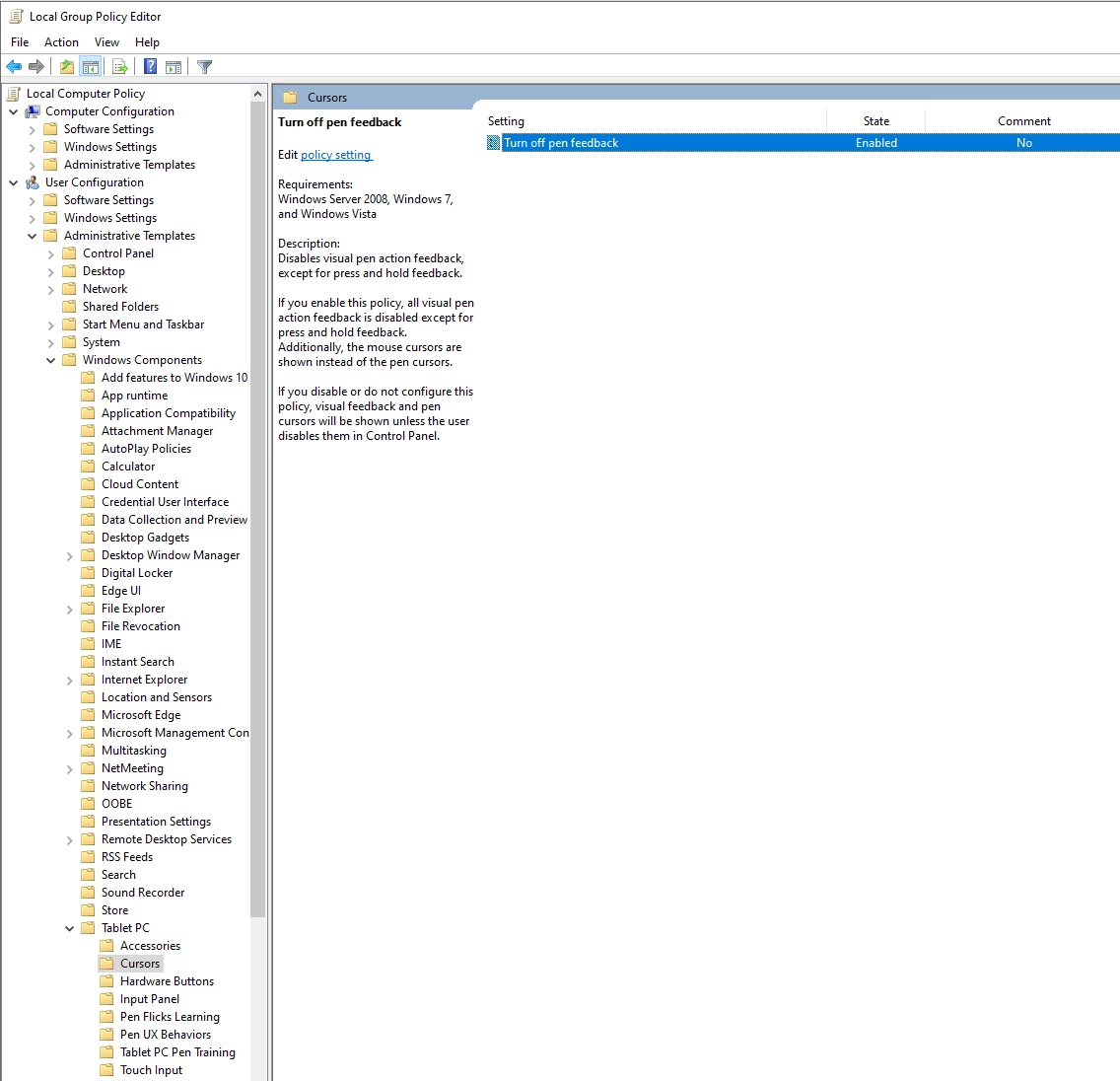Select the Calculator folder
Image resolution: width=1120 pixels, height=1081 pixels.
click(128, 466)
